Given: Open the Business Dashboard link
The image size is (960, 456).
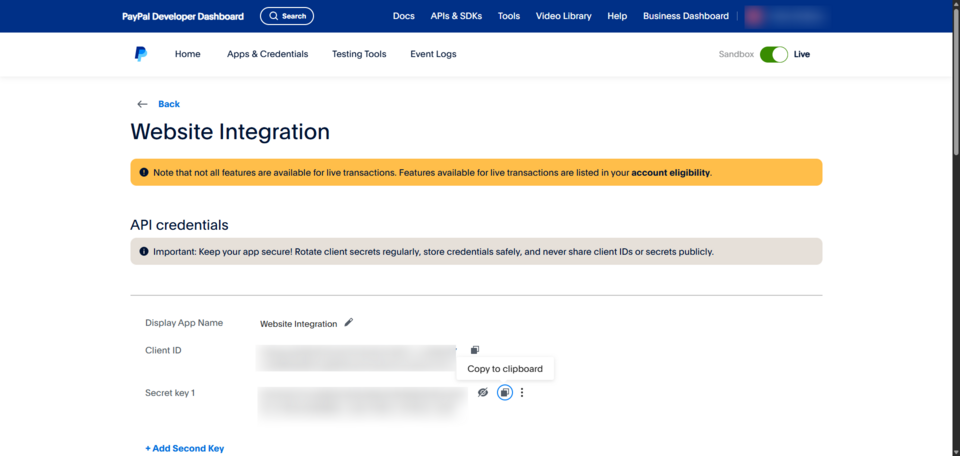Looking at the screenshot, I should pos(686,16).
